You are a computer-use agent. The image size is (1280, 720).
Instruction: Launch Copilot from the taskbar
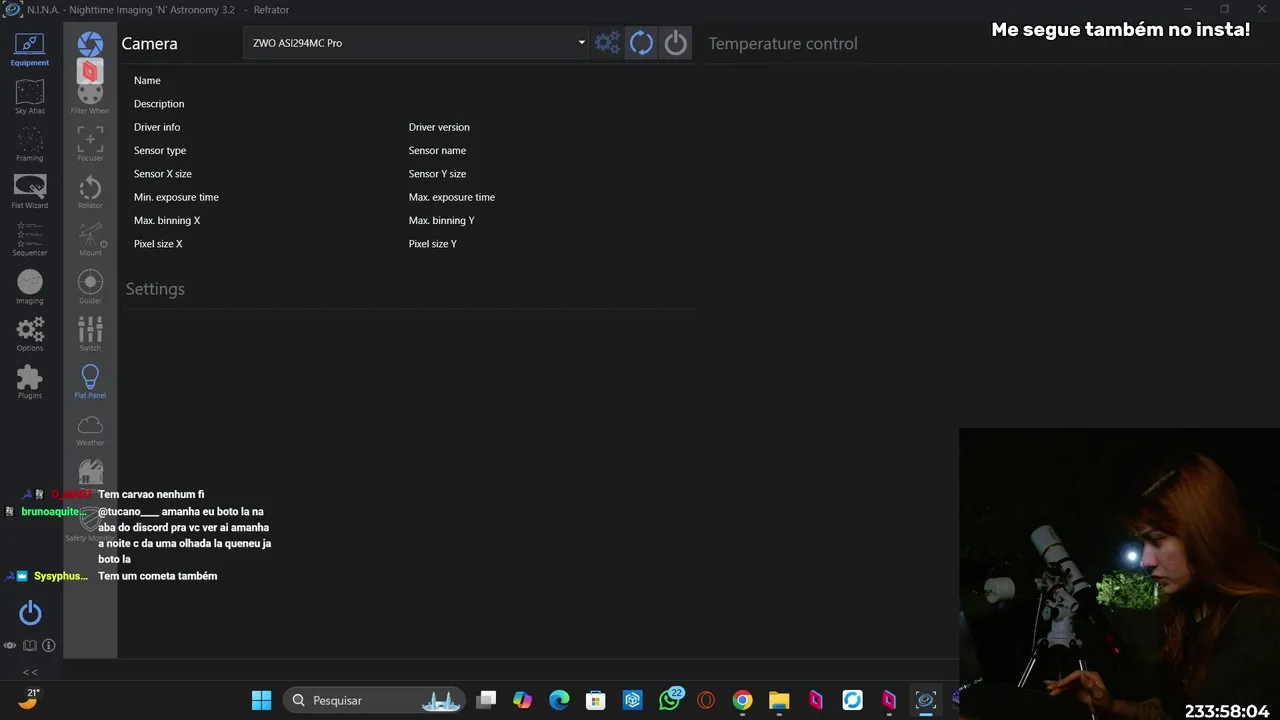(x=523, y=700)
